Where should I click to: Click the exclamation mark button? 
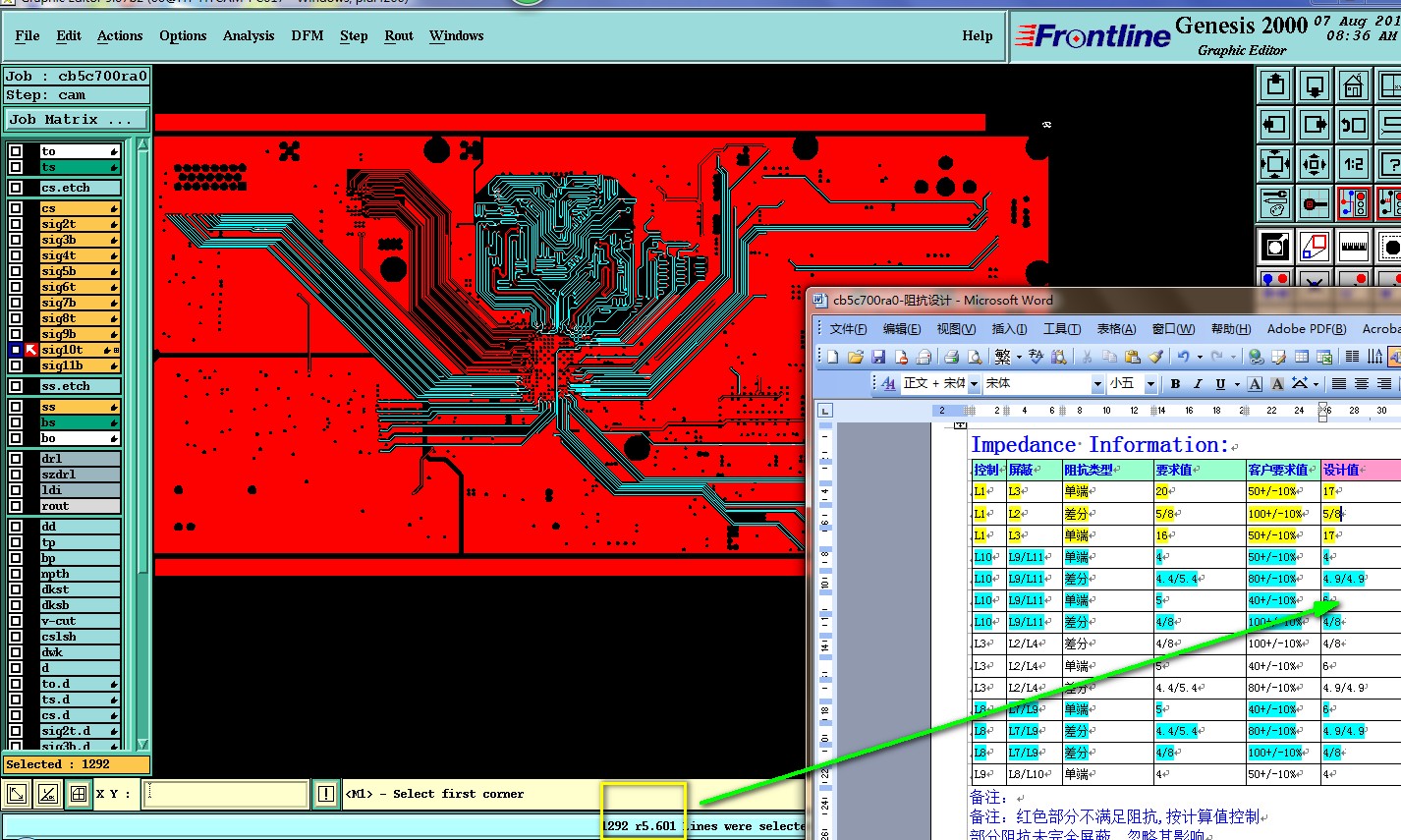click(326, 794)
